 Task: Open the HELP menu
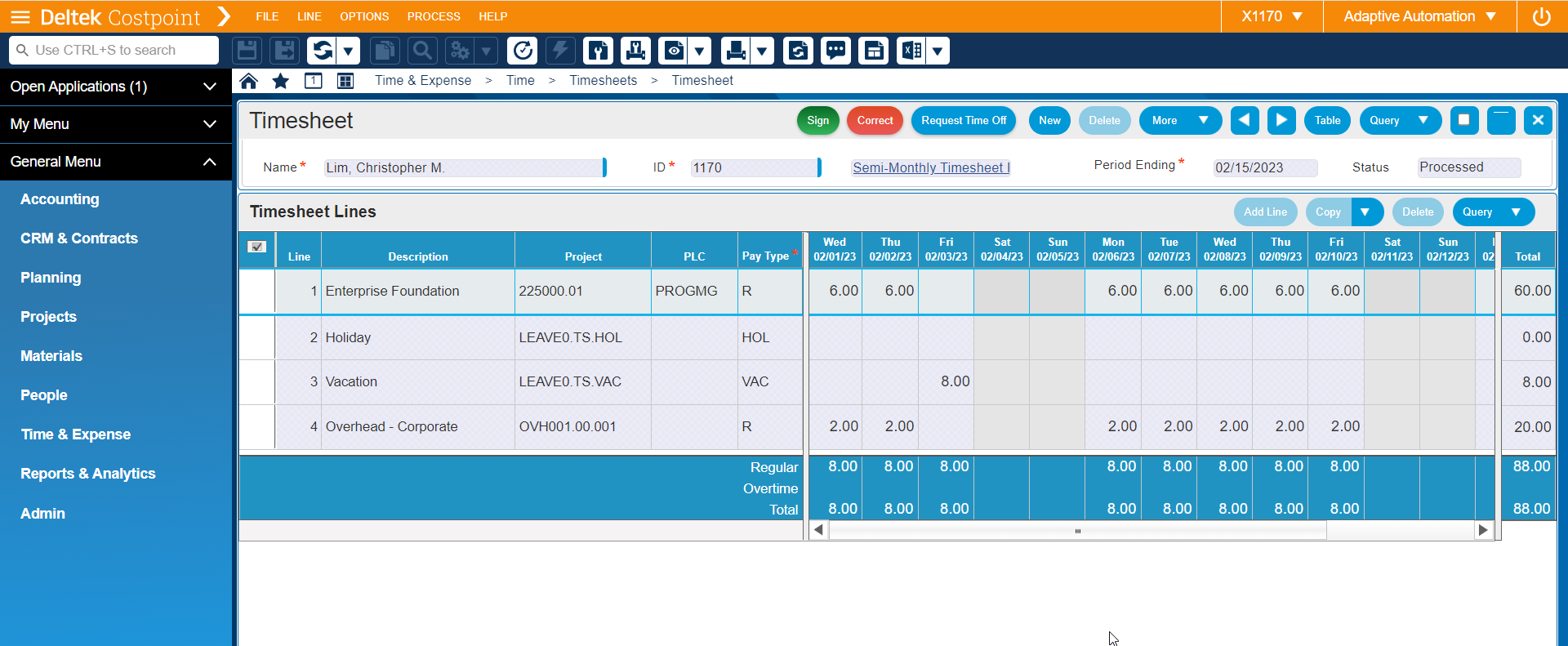(493, 16)
